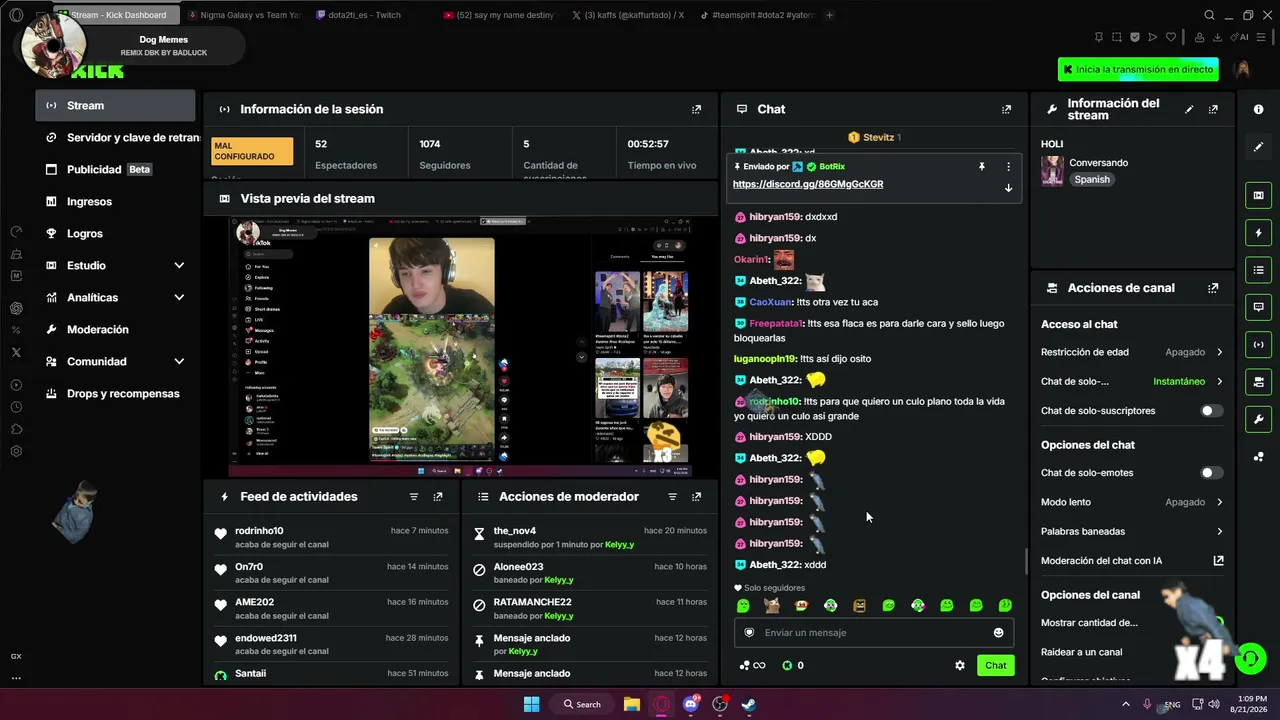
Task: Open Restricción de edad options
Action: [1132, 352]
